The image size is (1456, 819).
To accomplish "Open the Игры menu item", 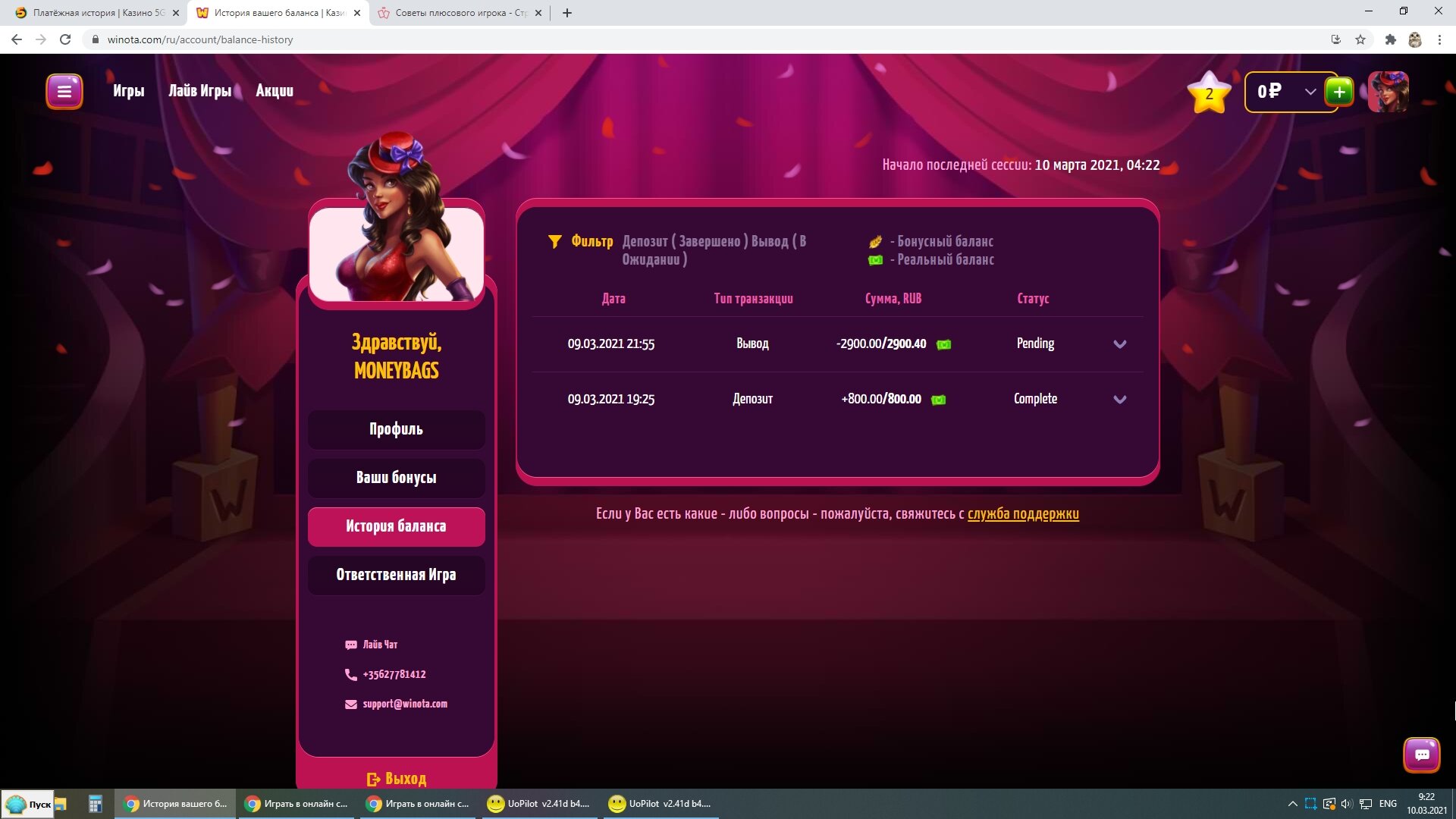I will (128, 91).
